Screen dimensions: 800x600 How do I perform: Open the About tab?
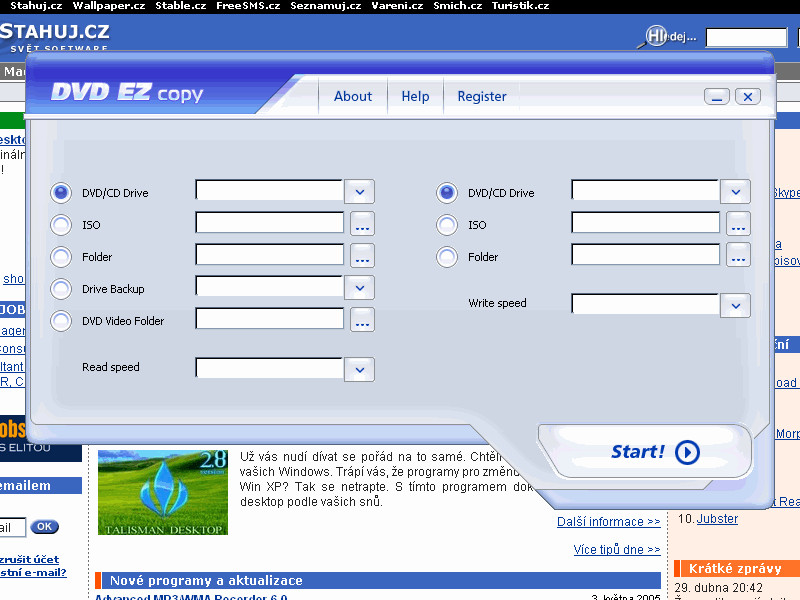(x=353, y=96)
